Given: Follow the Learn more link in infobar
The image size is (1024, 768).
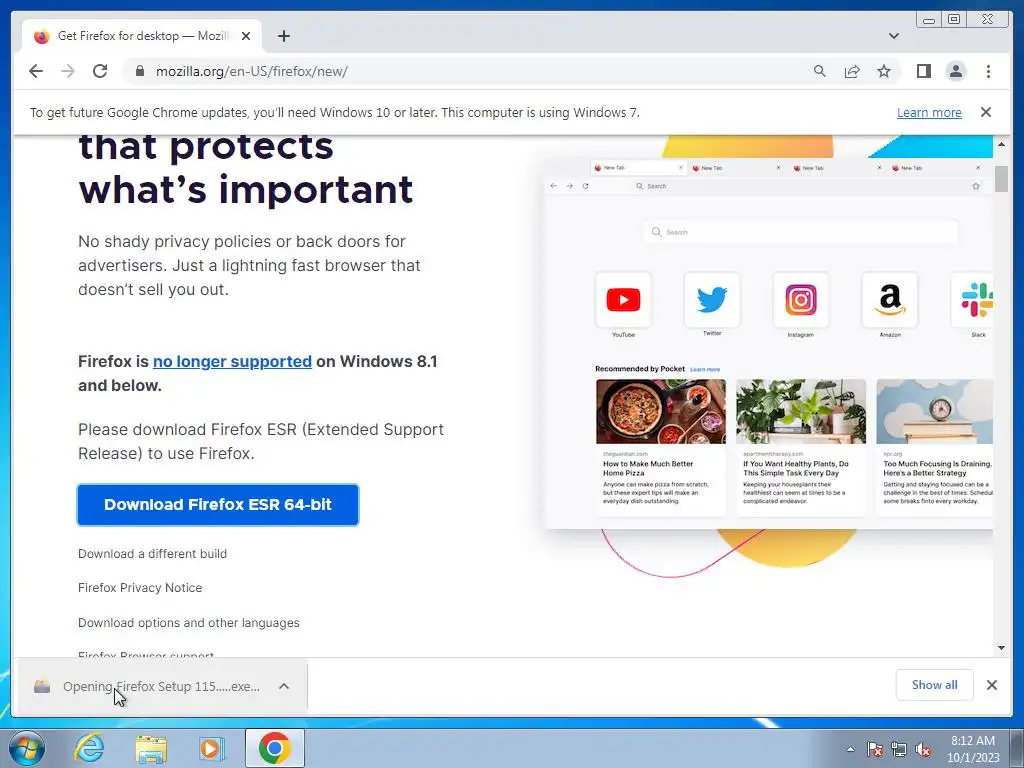Looking at the screenshot, I should pyautogui.click(x=929, y=112).
